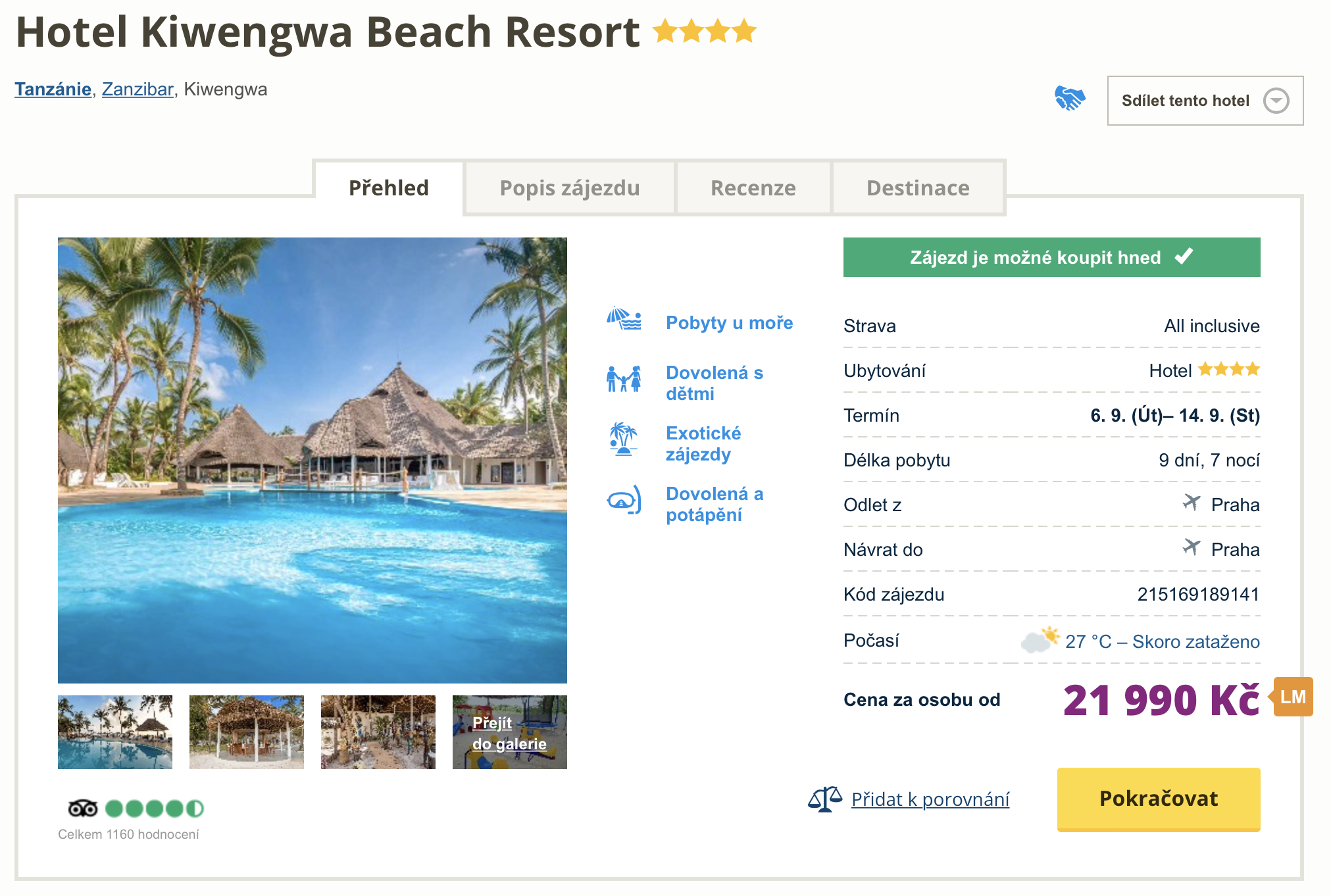1331x896 pixels.
Task: Click the weather forecast link 27 °C
Action: 1162,641
